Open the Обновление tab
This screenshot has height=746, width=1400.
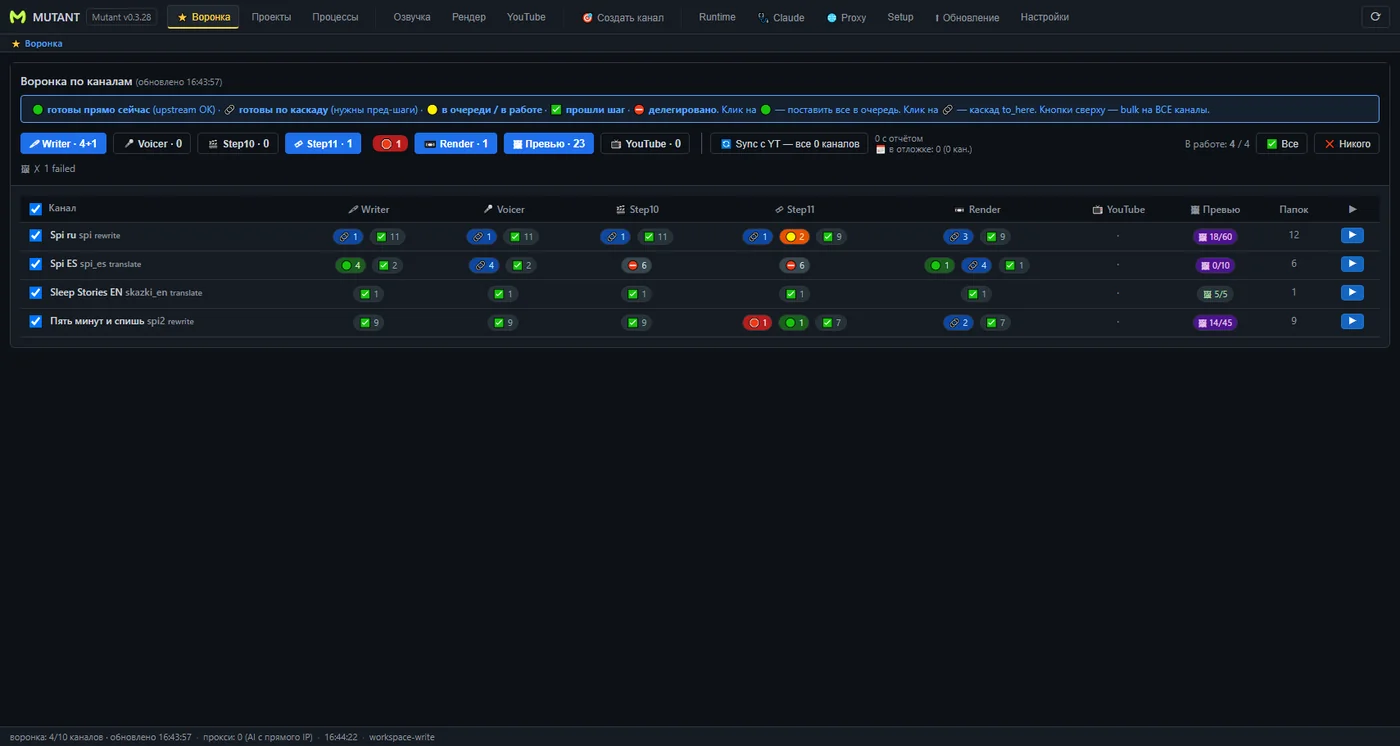point(967,17)
